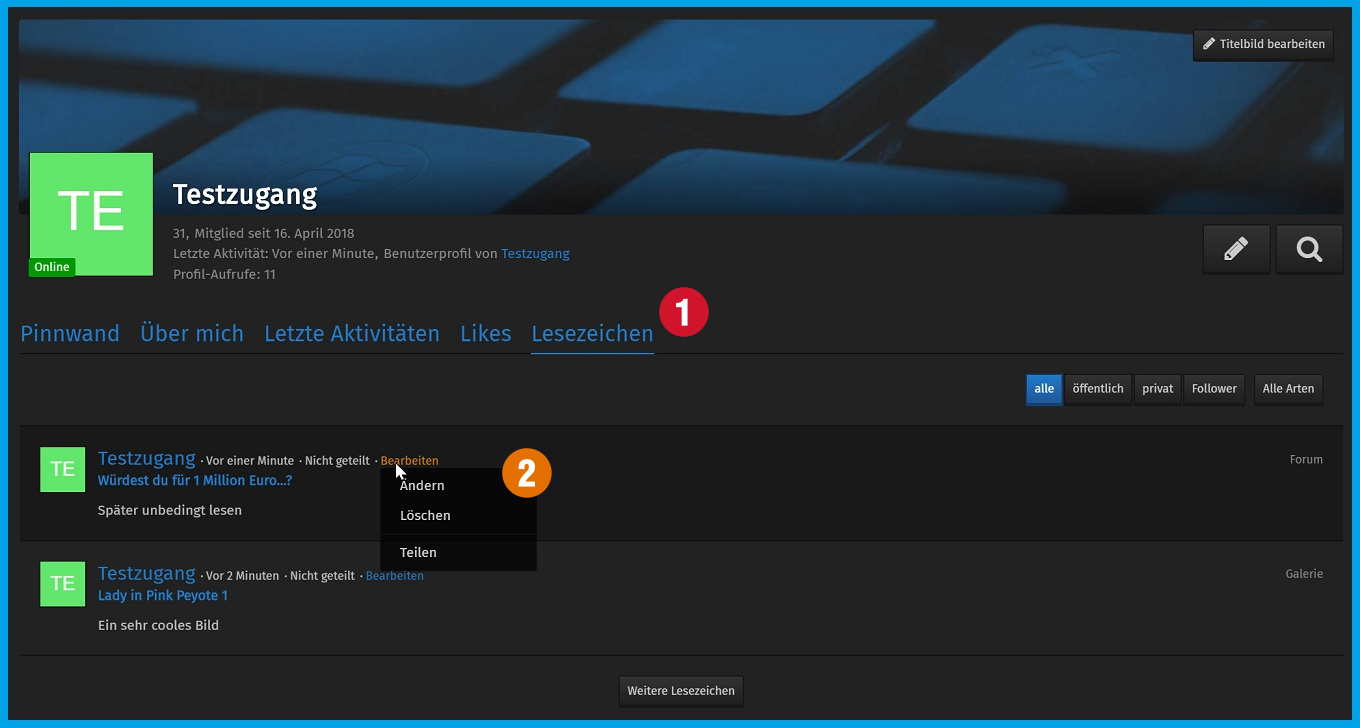Viewport: 1360px width, 728px height.
Task: Click the pencil edit profile icon
Action: (1236, 249)
